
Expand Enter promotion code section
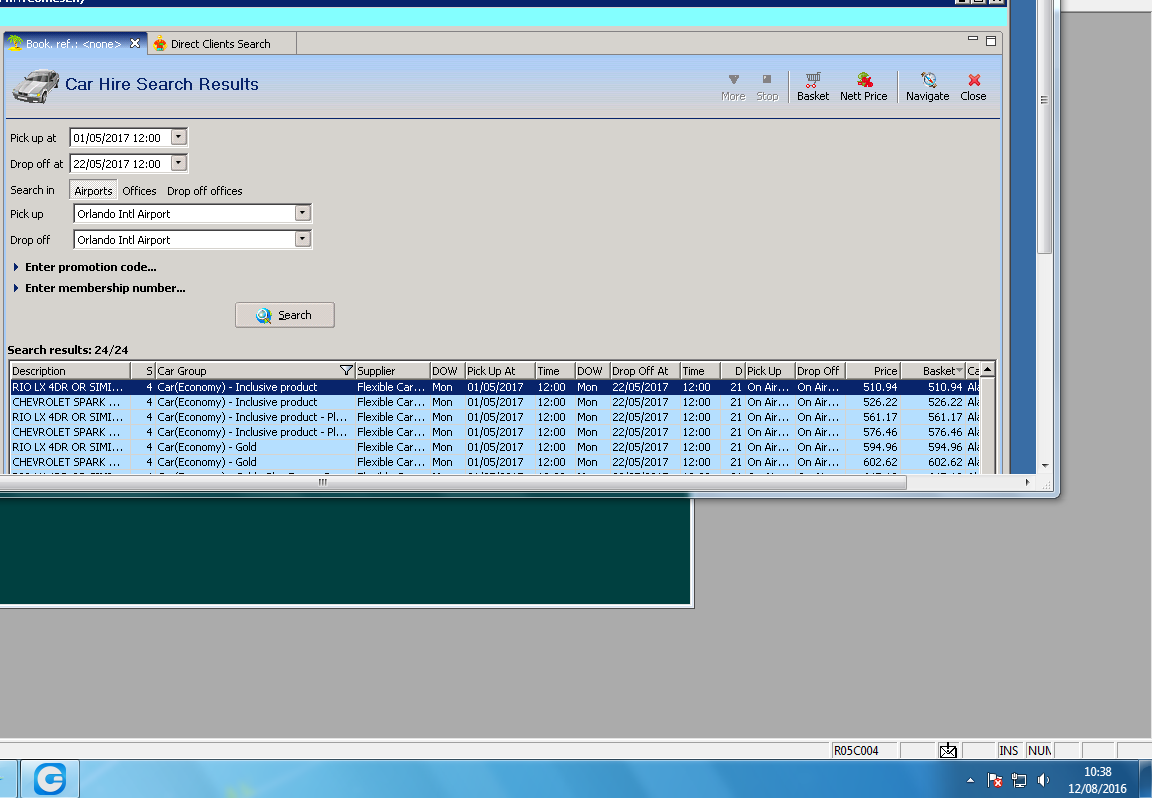click(90, 267)
